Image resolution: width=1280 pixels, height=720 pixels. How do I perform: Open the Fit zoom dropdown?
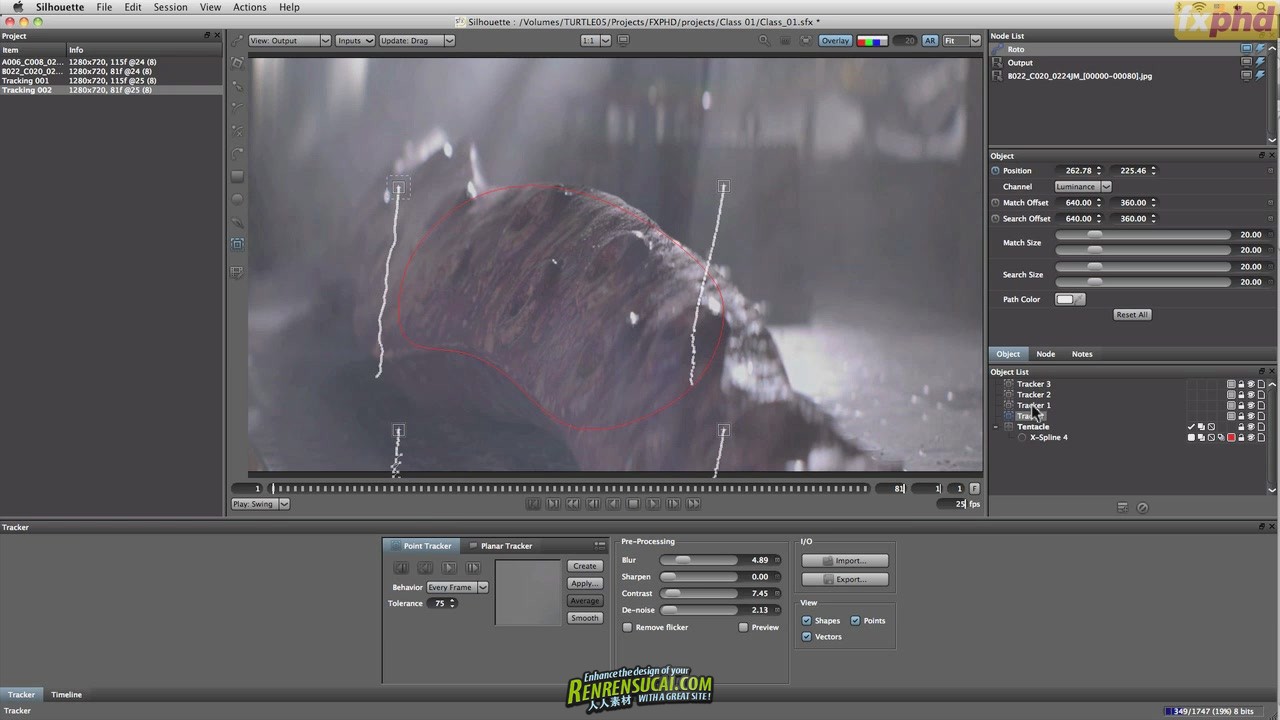[961, 41]
